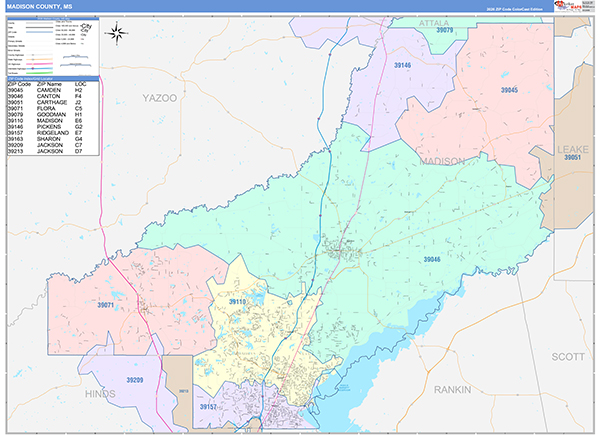The image size is (600, 435).
Task: Click the YAZOO county label
Action: click(160, 98)
